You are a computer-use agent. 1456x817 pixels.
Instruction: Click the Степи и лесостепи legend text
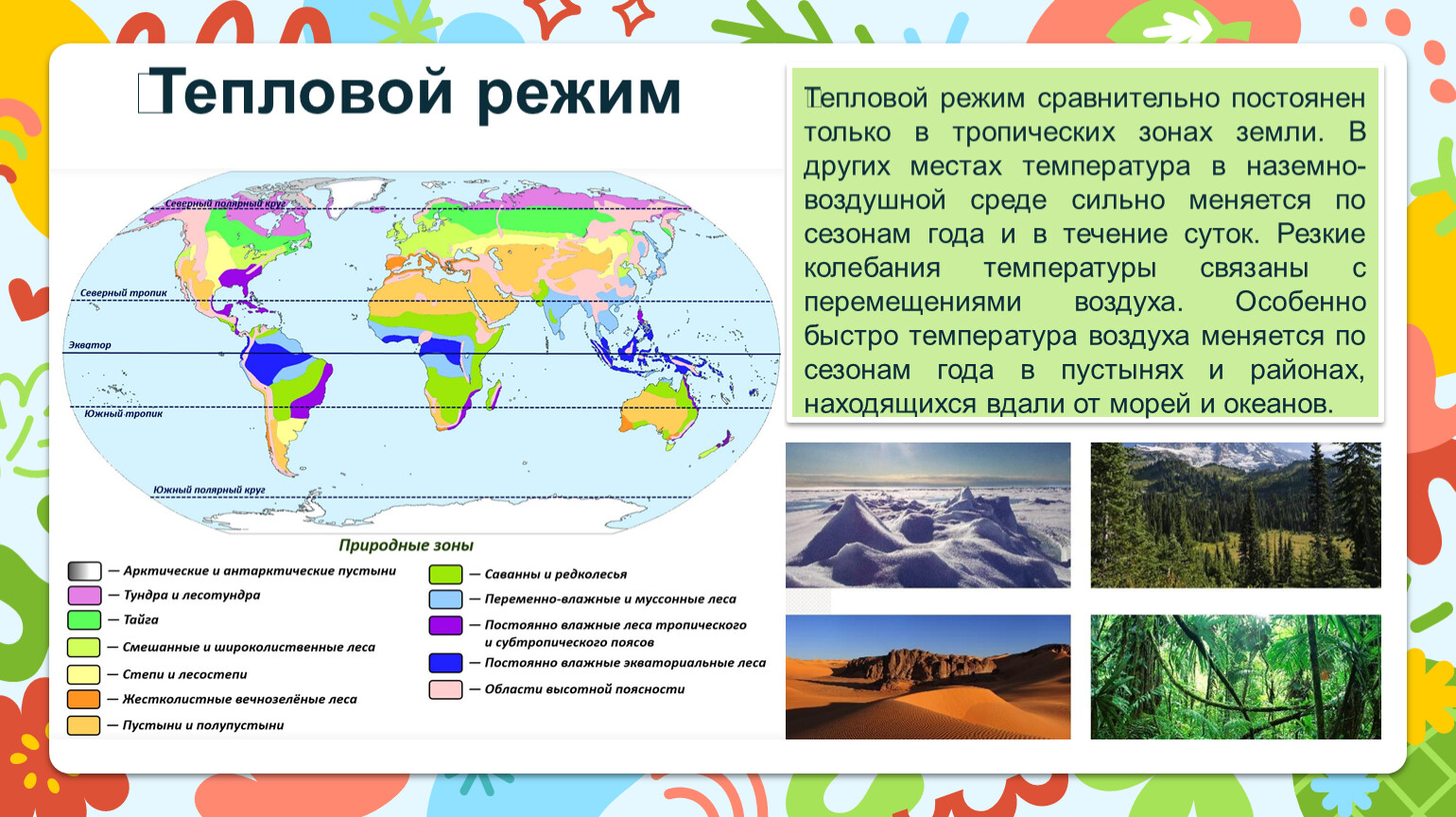184,674
